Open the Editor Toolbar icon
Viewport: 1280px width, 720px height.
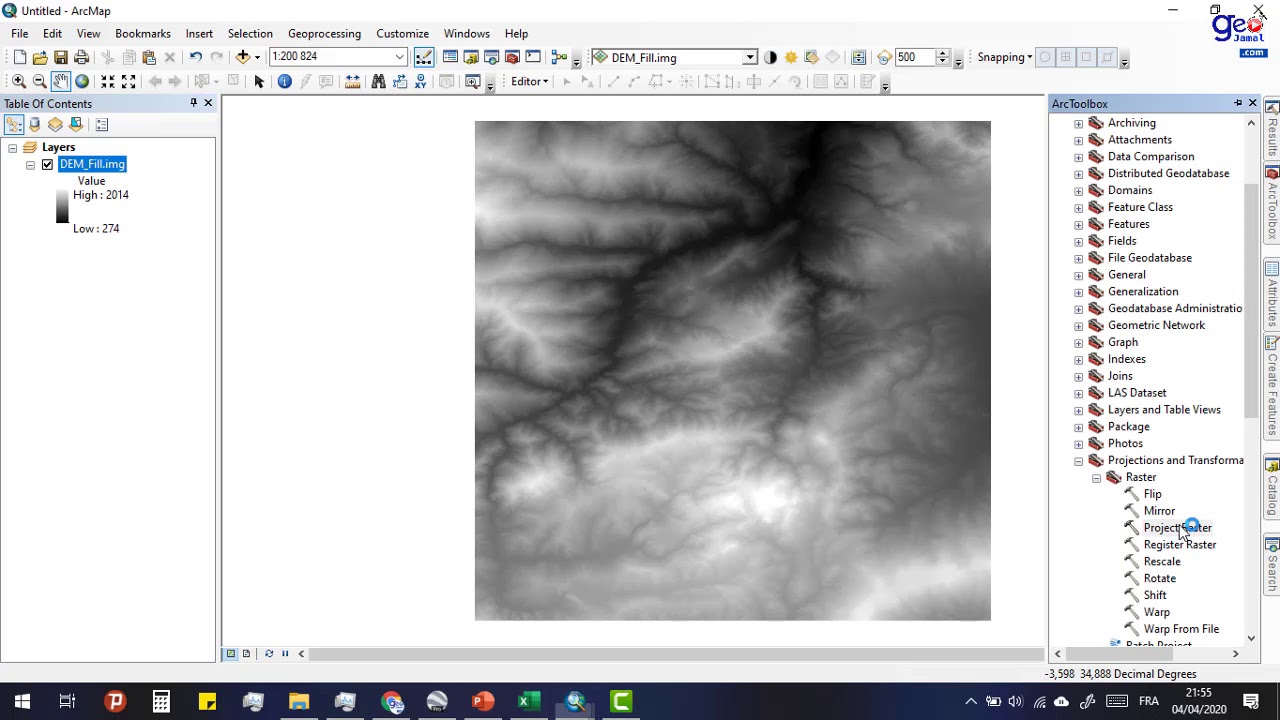pyautogui.click(x=424, y=57)
